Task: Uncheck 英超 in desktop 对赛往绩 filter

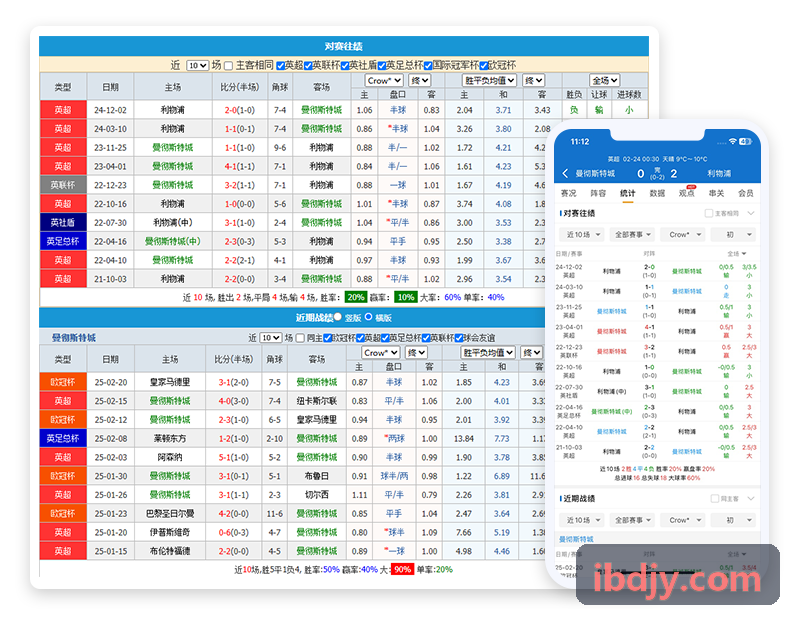Action: [x=280, y=66]
